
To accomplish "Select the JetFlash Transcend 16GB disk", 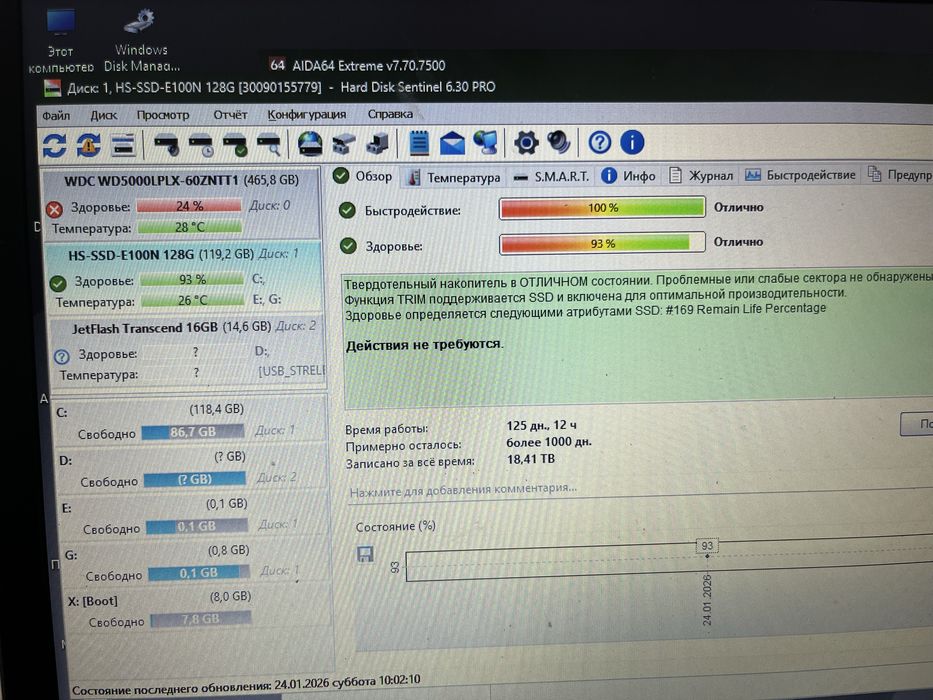I will coord(188,352).
